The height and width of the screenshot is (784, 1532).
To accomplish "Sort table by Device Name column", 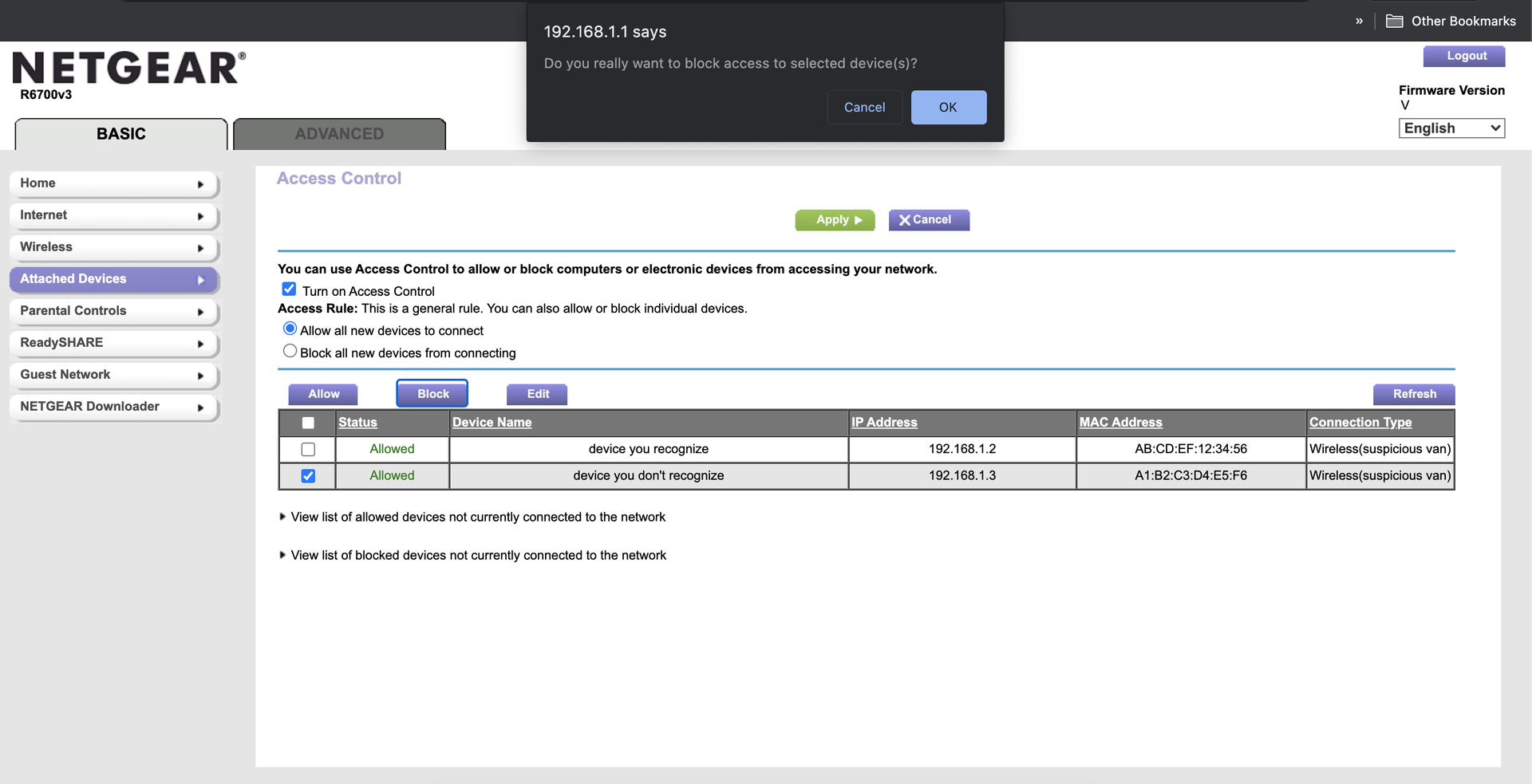I will (x=492, y=423).
